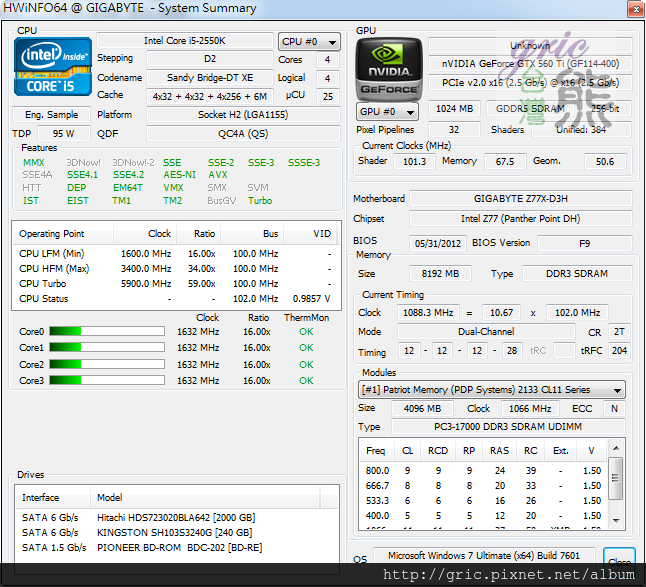The height and width of the screenshot is (587, 646).
Task: Click the Intel Core i5-2550K name field
Action: 185,41
